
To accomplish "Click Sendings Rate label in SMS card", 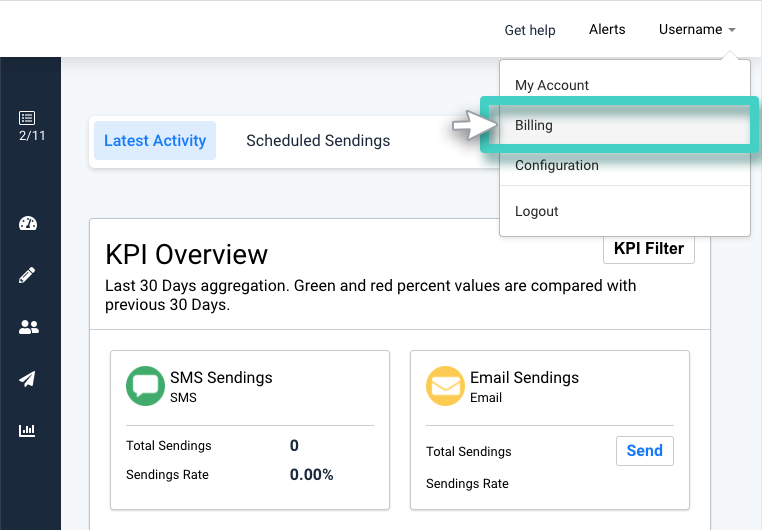I will 167,475.
